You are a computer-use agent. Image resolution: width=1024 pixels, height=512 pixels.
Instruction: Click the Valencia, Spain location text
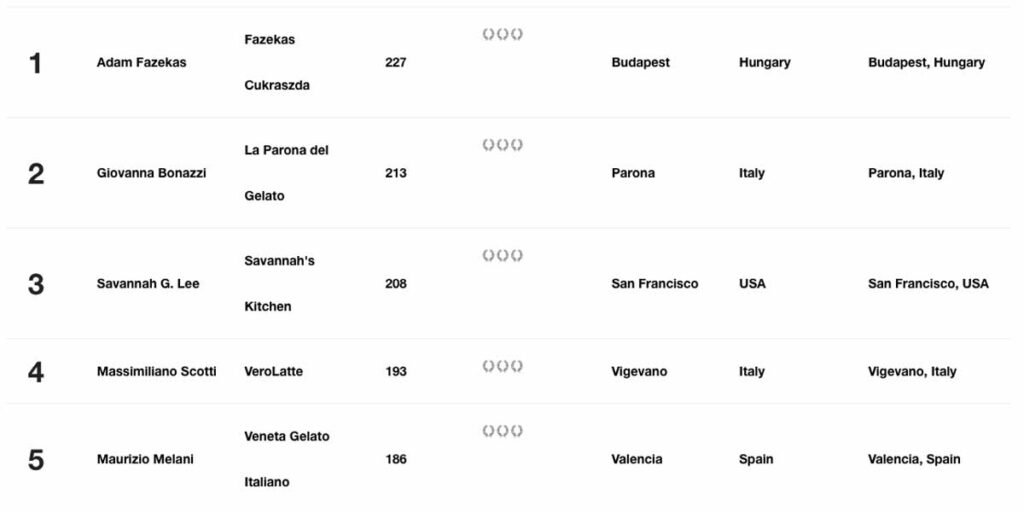pyautogui.click(x=914, y=459)
